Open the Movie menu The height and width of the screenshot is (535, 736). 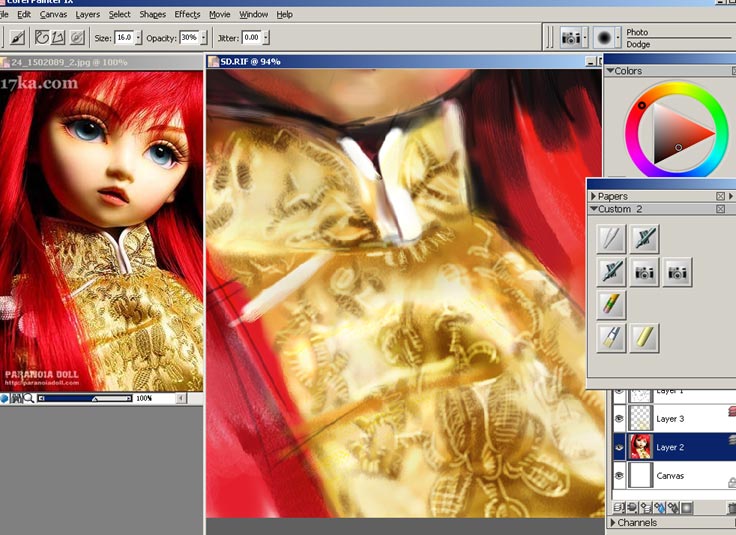coord(220,15)
